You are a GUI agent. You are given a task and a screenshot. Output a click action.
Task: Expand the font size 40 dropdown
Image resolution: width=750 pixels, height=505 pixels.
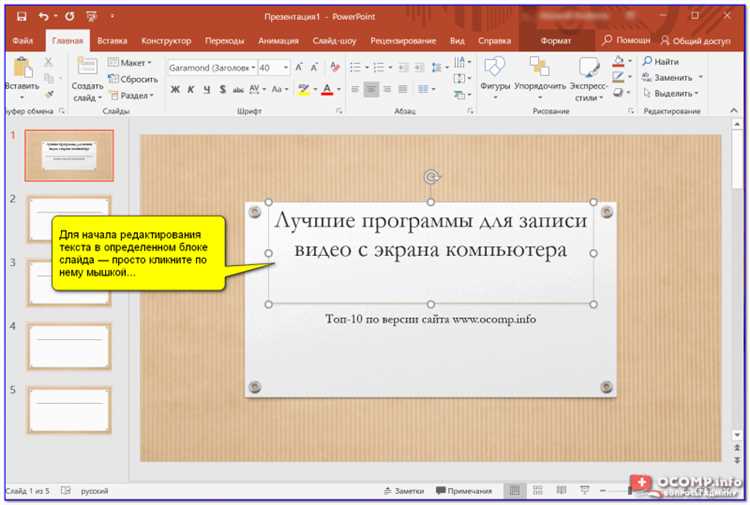[x=285, y=67]
